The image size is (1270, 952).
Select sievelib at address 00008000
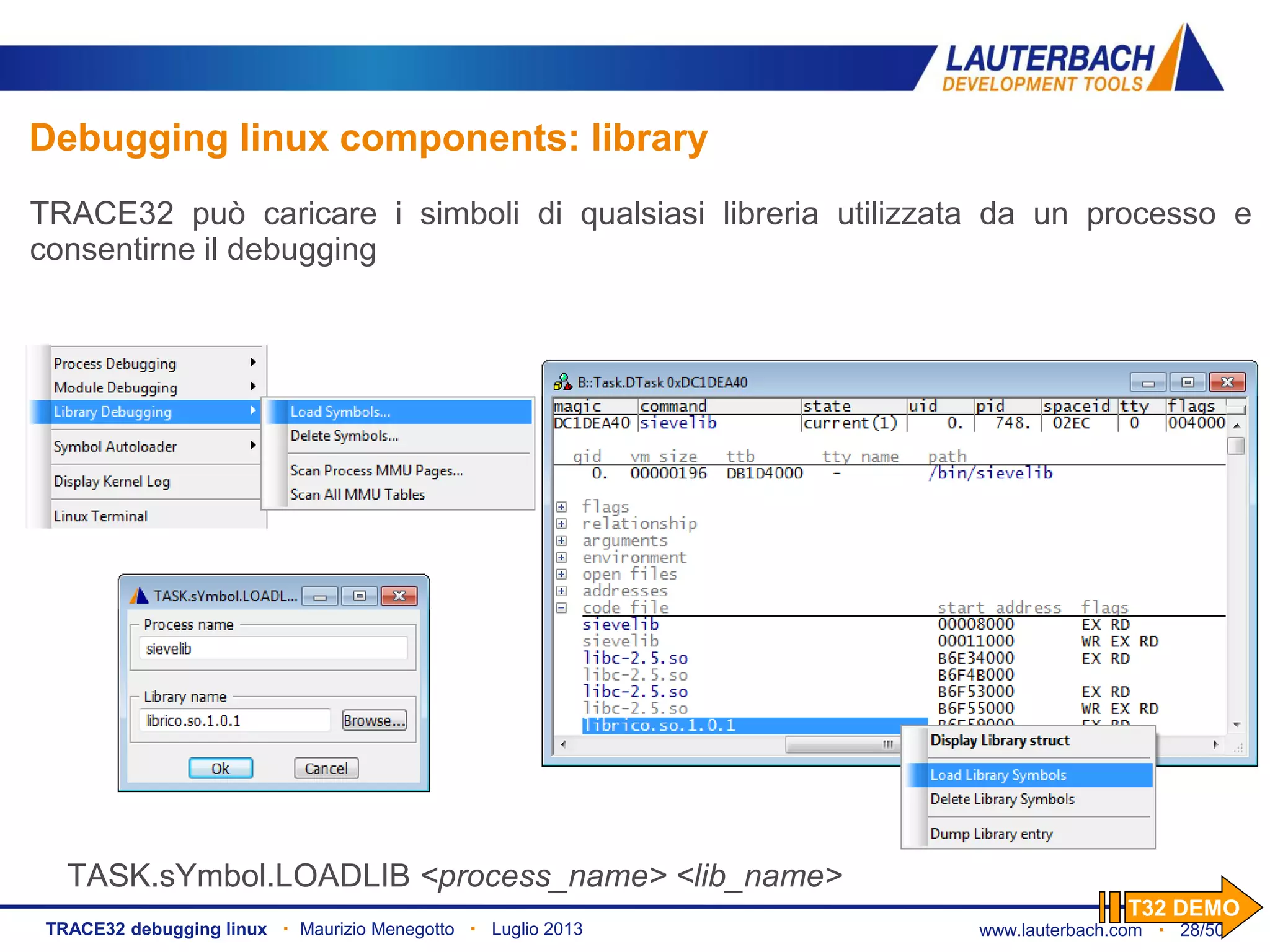pyautogui.click(x=621, y=624)
